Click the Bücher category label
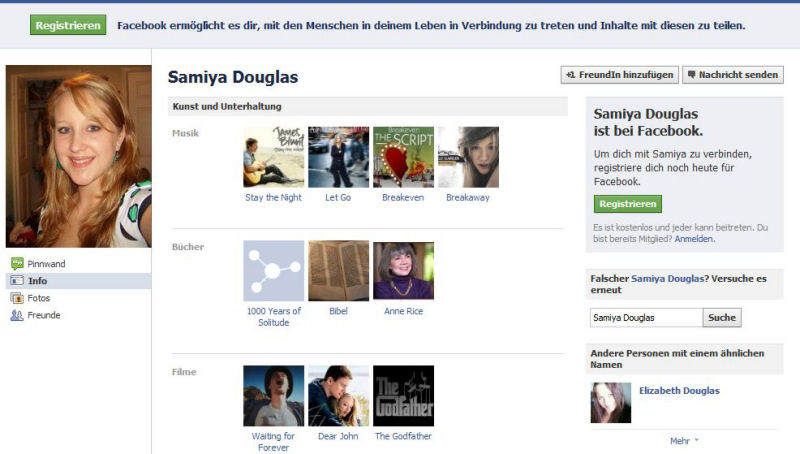This screenshot has height=454, width=800. click(188, 247)
